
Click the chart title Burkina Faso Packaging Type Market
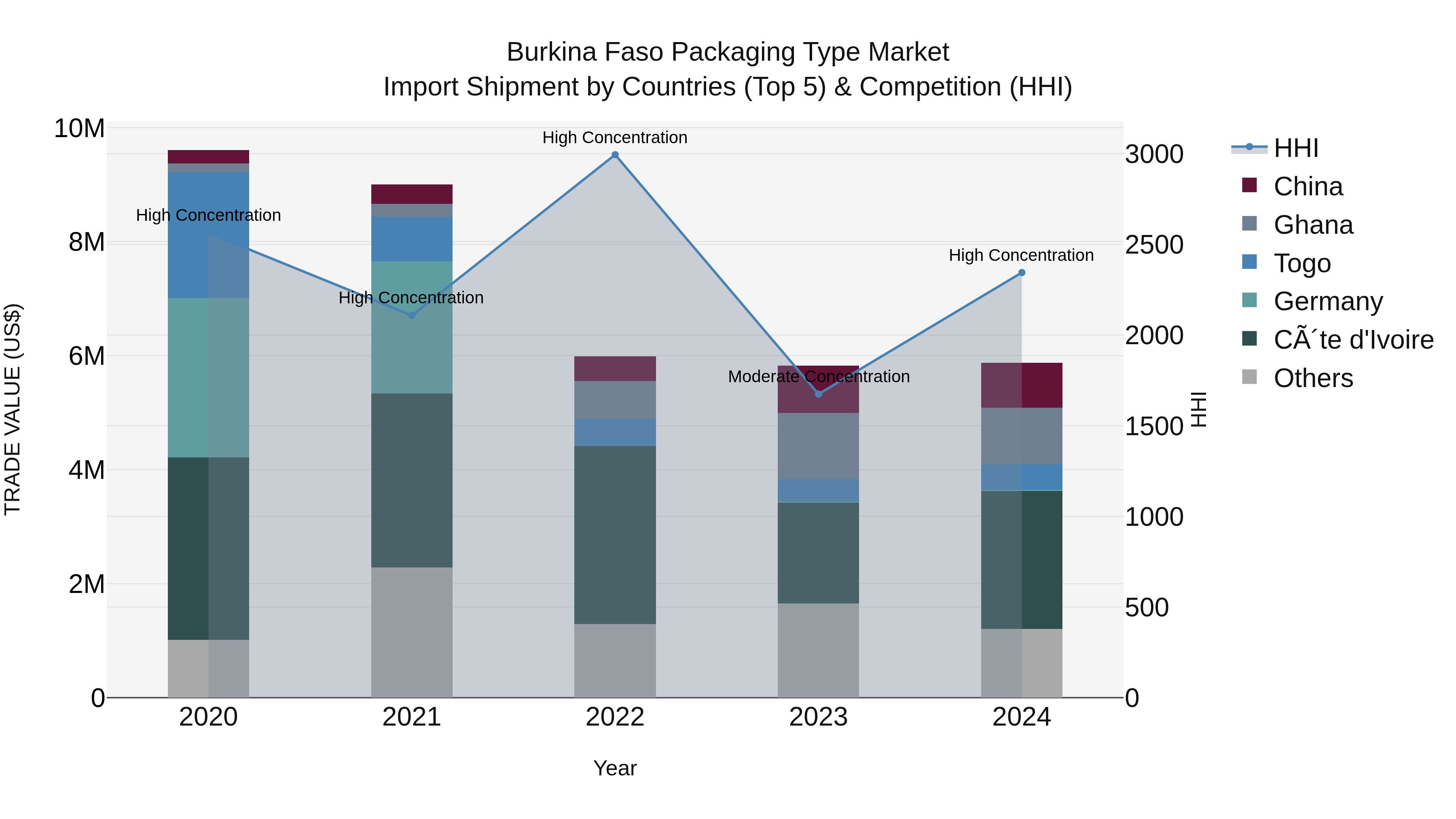point(728,52)
